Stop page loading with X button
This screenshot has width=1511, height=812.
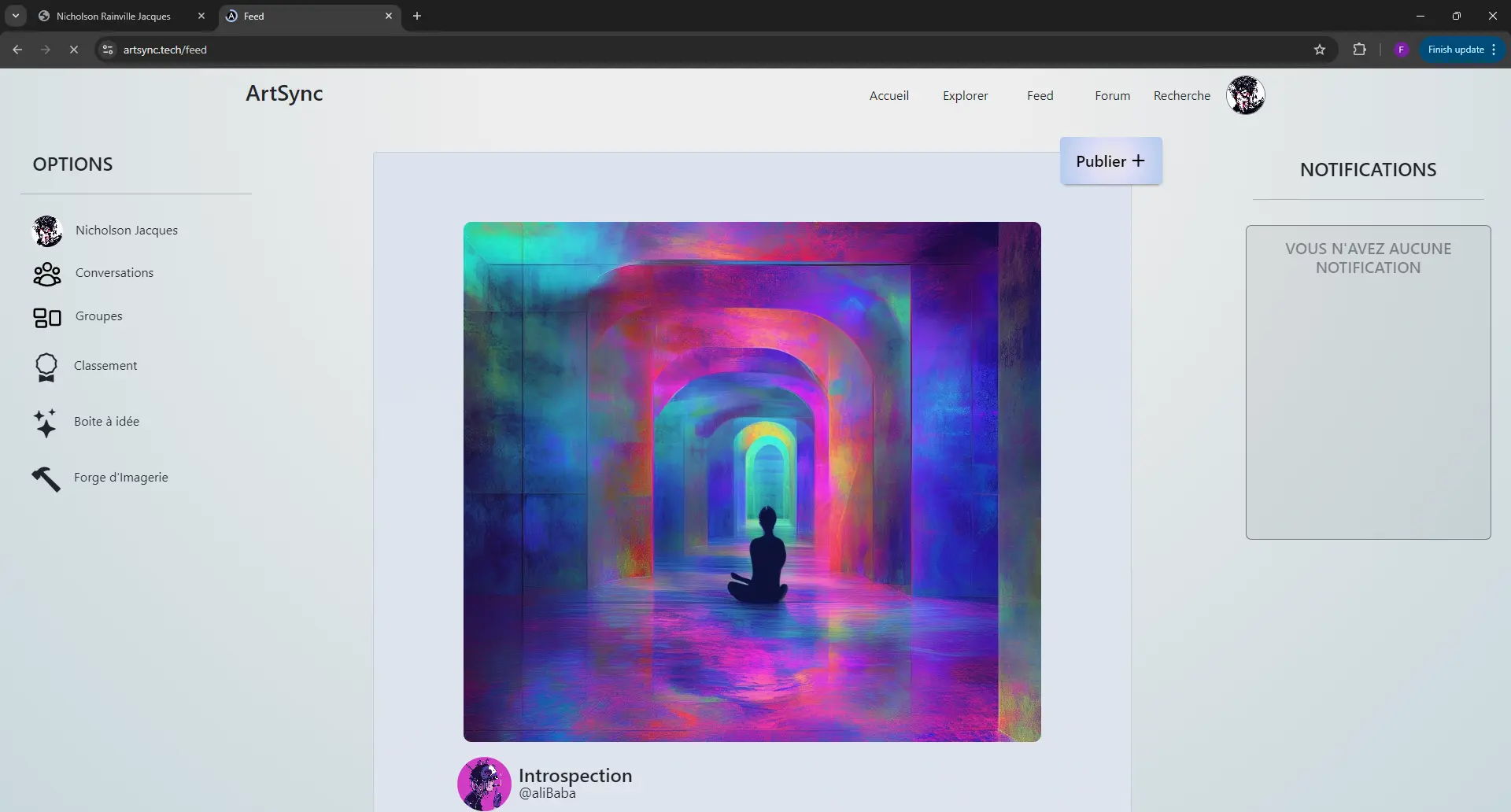tap(73, 50)
